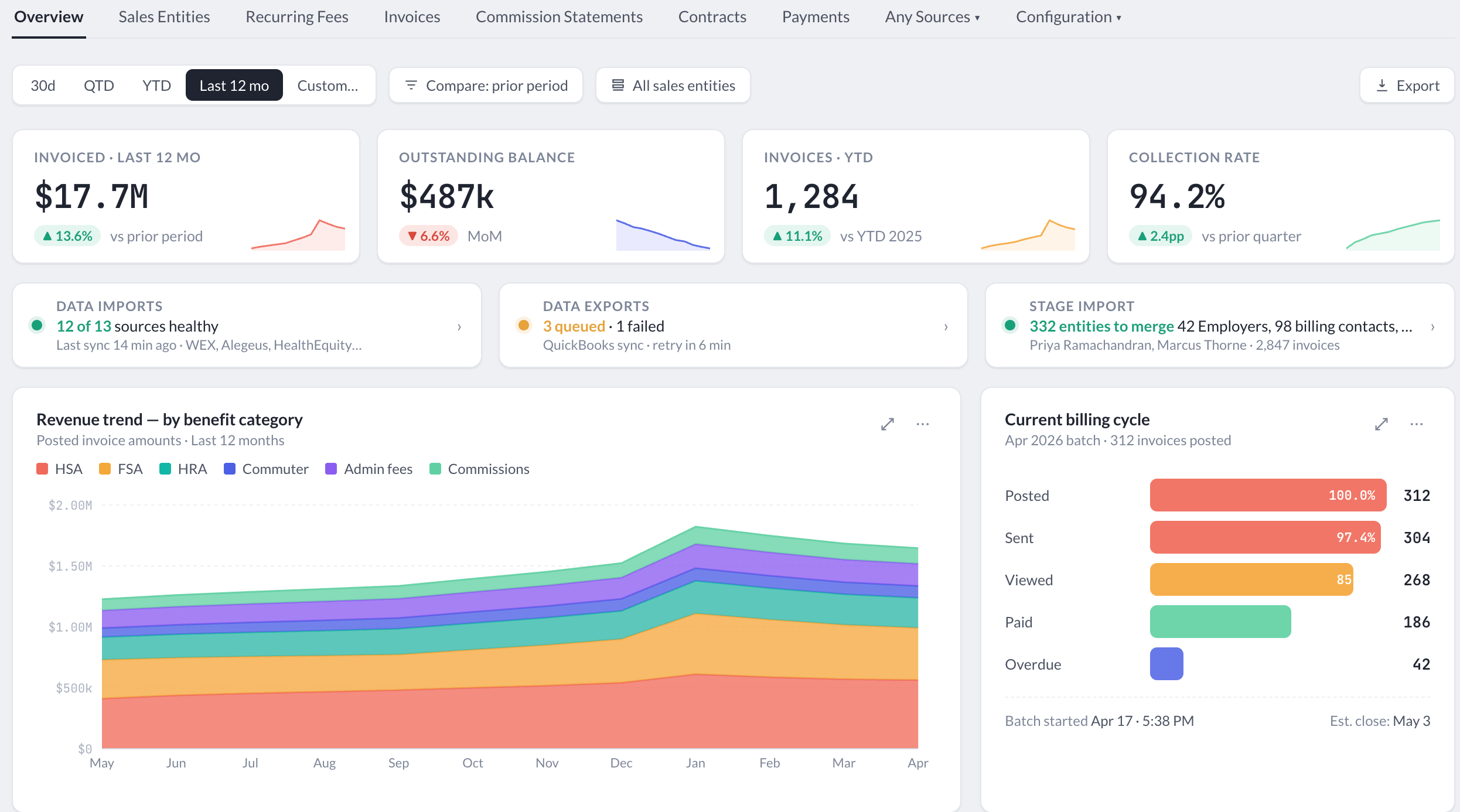Go to the Recurring Fees tab
The height and width of the screenshot is (812, 1460).
297,17
